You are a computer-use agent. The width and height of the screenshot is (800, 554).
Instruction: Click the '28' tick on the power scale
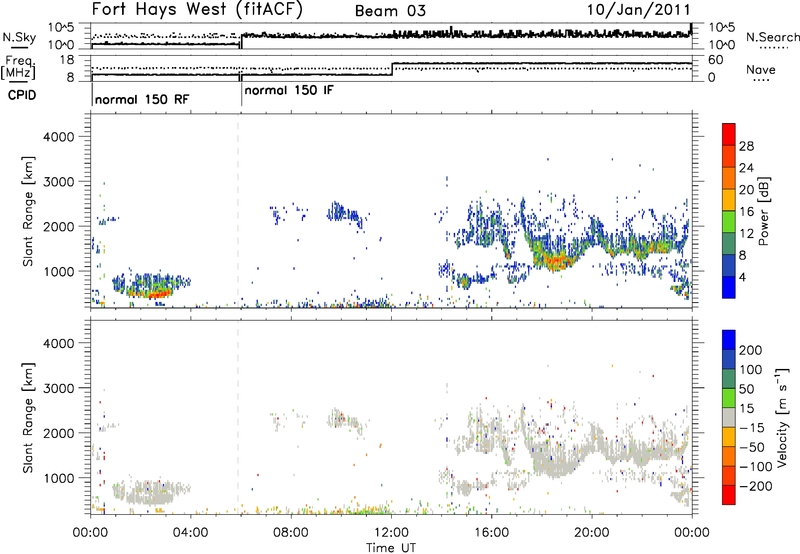pos(746,146)
